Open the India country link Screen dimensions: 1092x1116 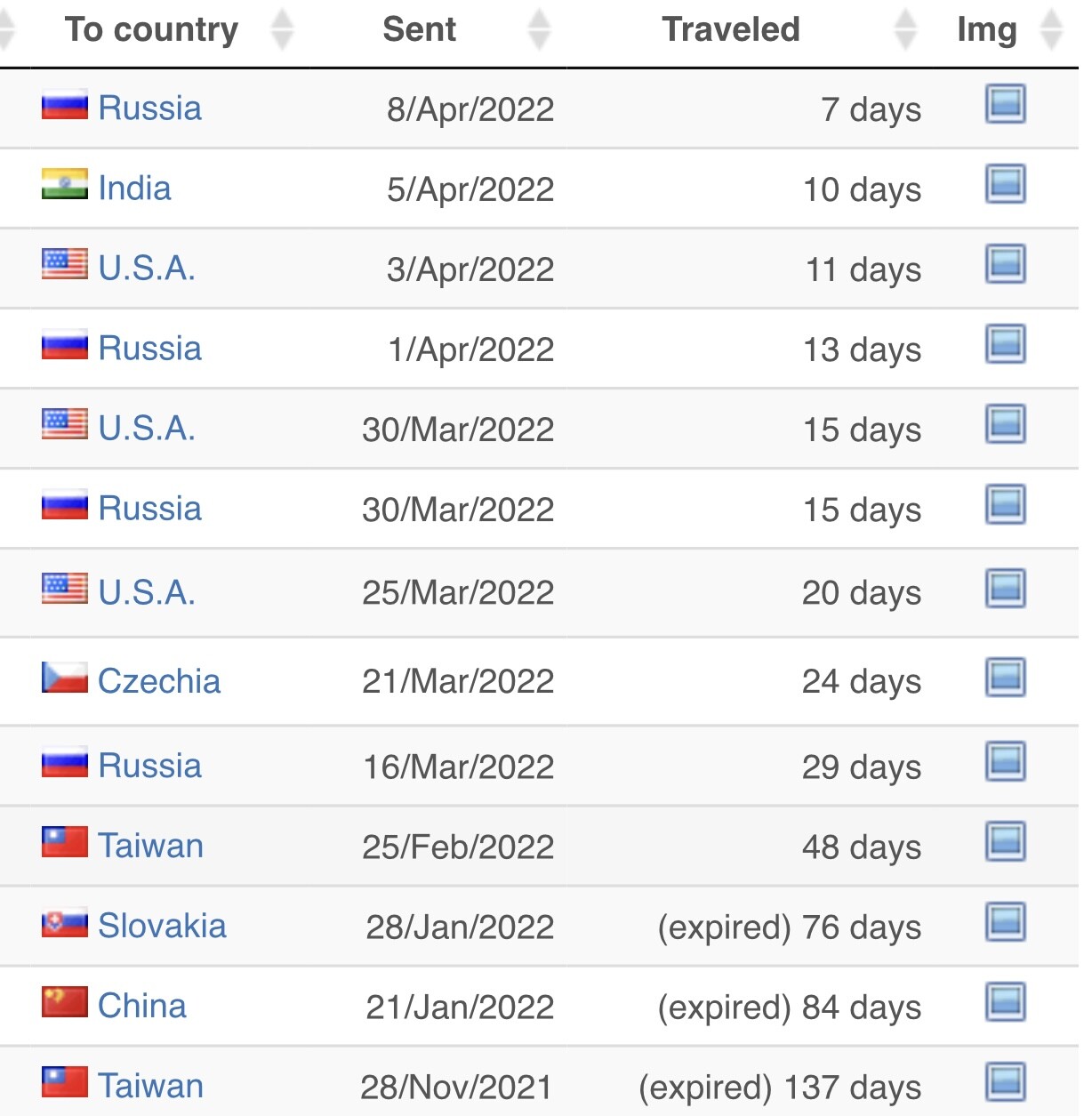134,189
